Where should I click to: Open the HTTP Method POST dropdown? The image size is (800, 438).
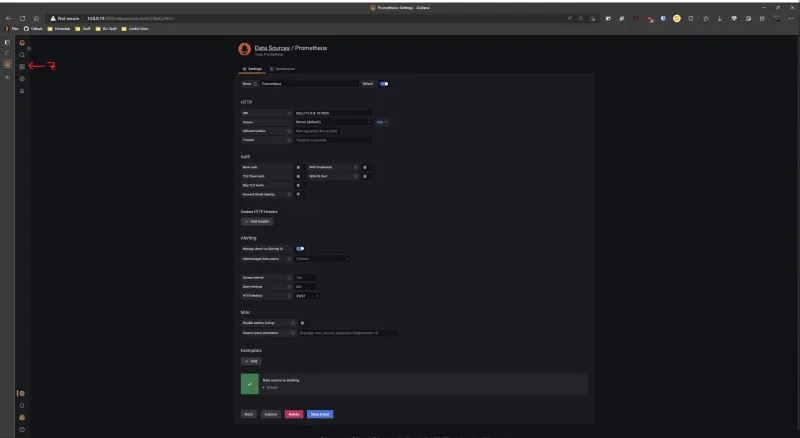307,296
